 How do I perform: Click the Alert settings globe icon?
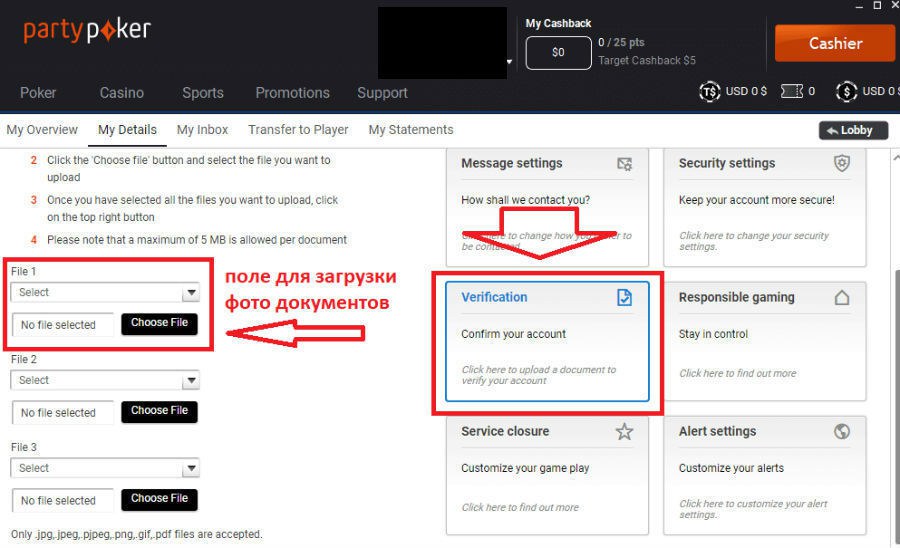click(842, 432)
